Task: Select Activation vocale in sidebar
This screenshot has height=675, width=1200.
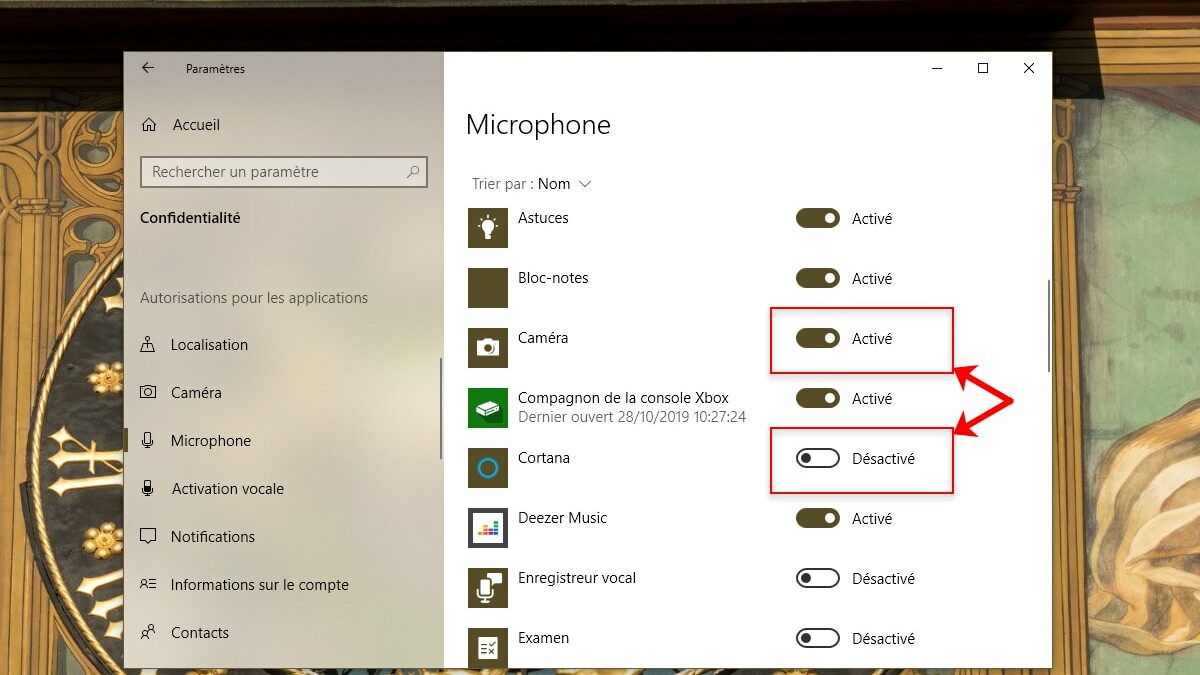Action: (x=227, y=489)
